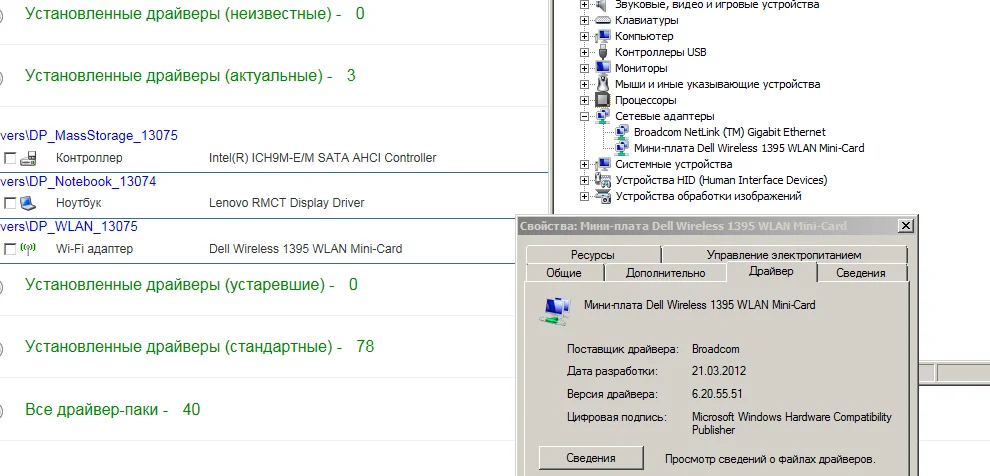Expand the Системные устройства node
Screen dimensions: 990x476
[584, 164]
